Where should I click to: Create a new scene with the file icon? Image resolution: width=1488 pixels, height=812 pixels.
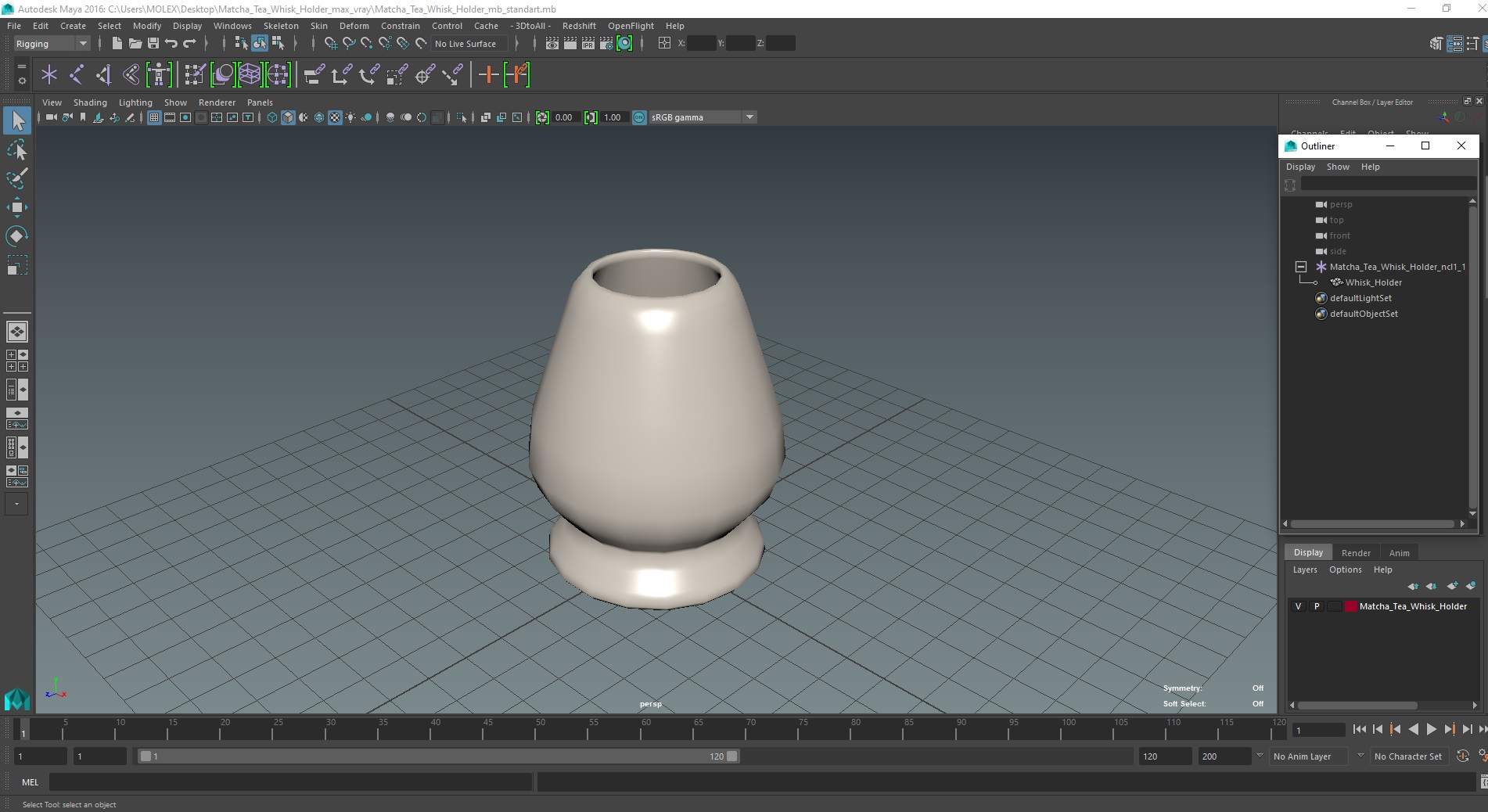(x=117, y=44)
